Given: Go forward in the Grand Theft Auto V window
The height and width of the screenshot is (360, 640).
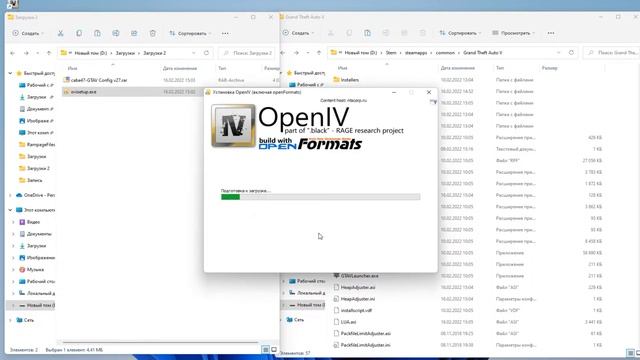Looking at the screenshot, I should click(296, 53).
